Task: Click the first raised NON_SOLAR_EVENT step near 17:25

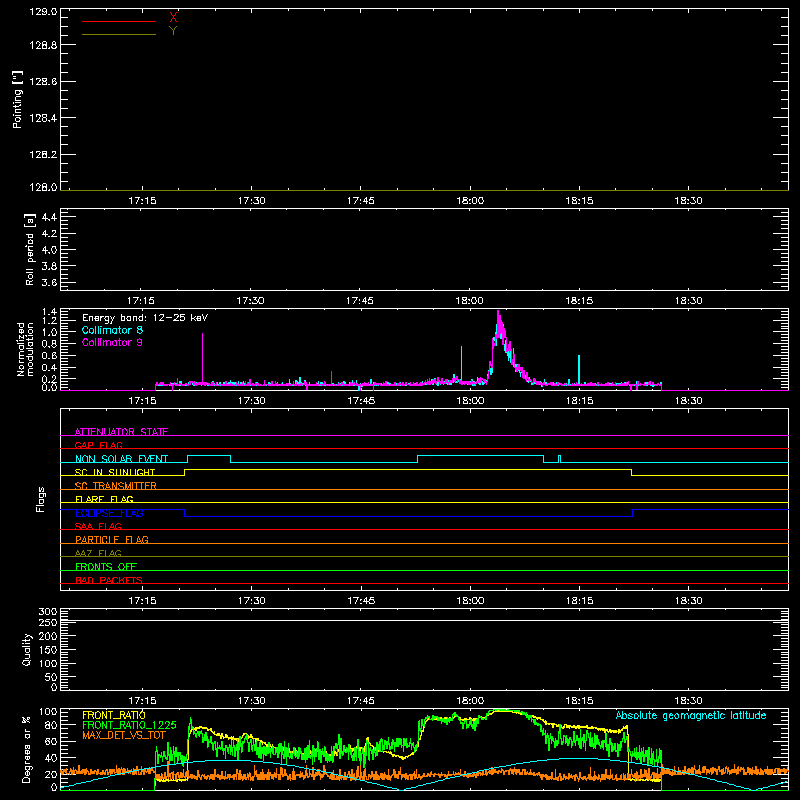Action: point(209,456)
